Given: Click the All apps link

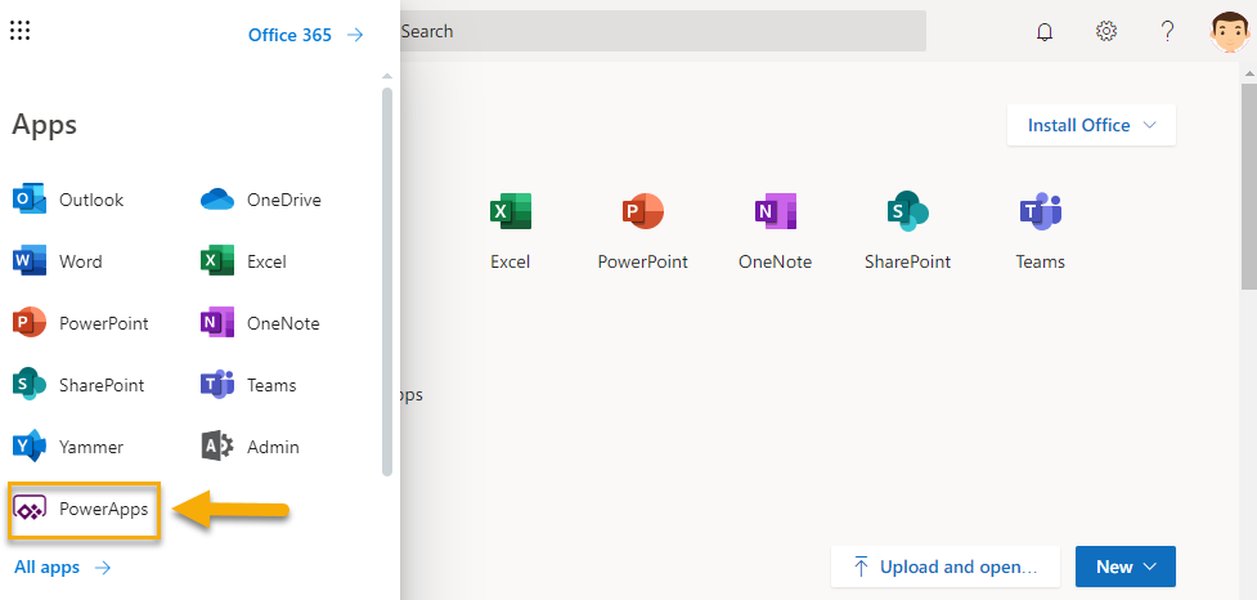Looking at the screenshot, I should click(x=46, y=567).
